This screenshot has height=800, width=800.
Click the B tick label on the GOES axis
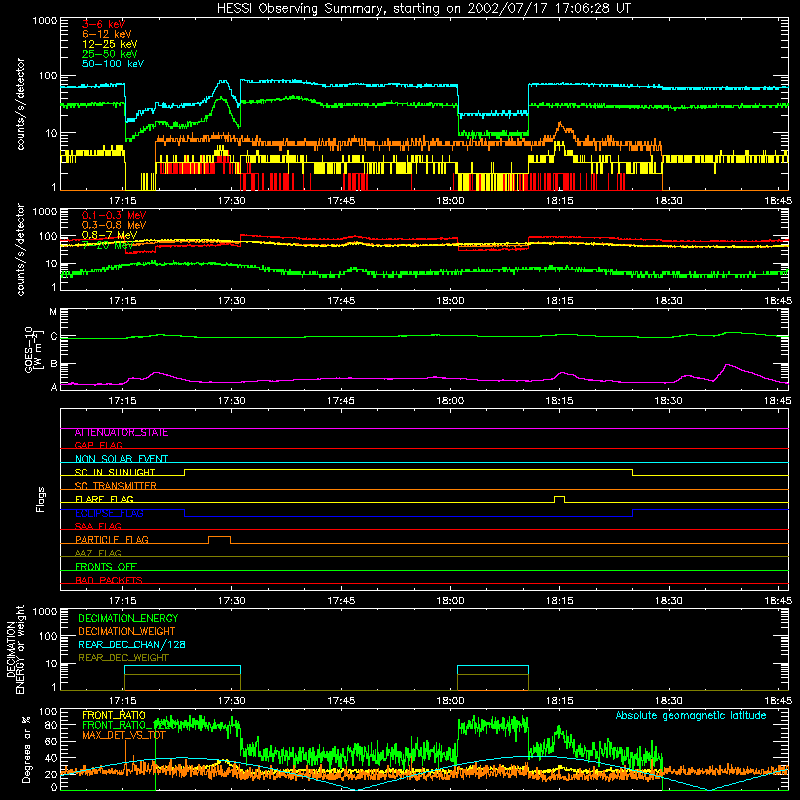[x=54, y=364]
